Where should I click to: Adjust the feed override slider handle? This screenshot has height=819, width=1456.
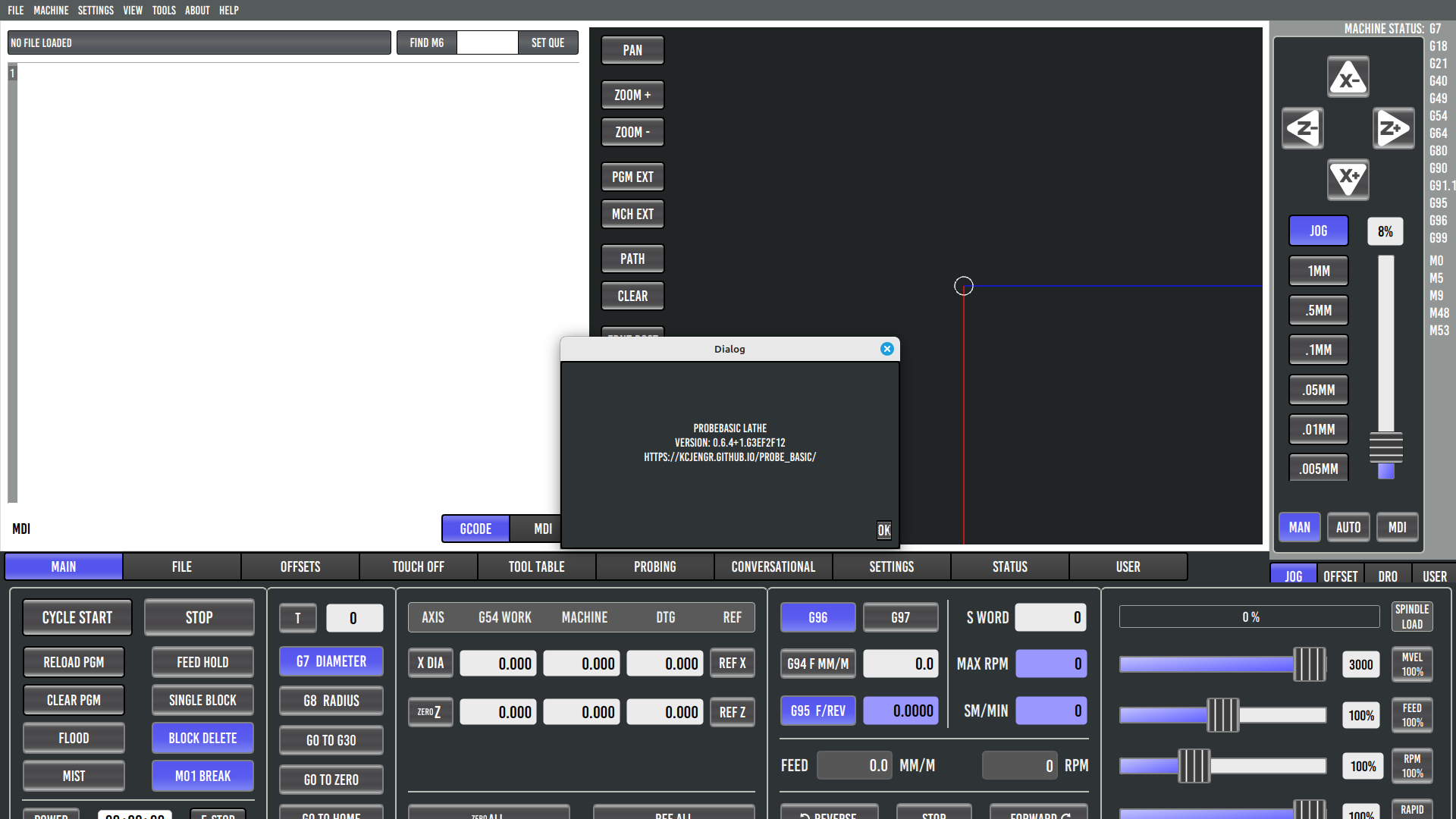click(1222, 715)
